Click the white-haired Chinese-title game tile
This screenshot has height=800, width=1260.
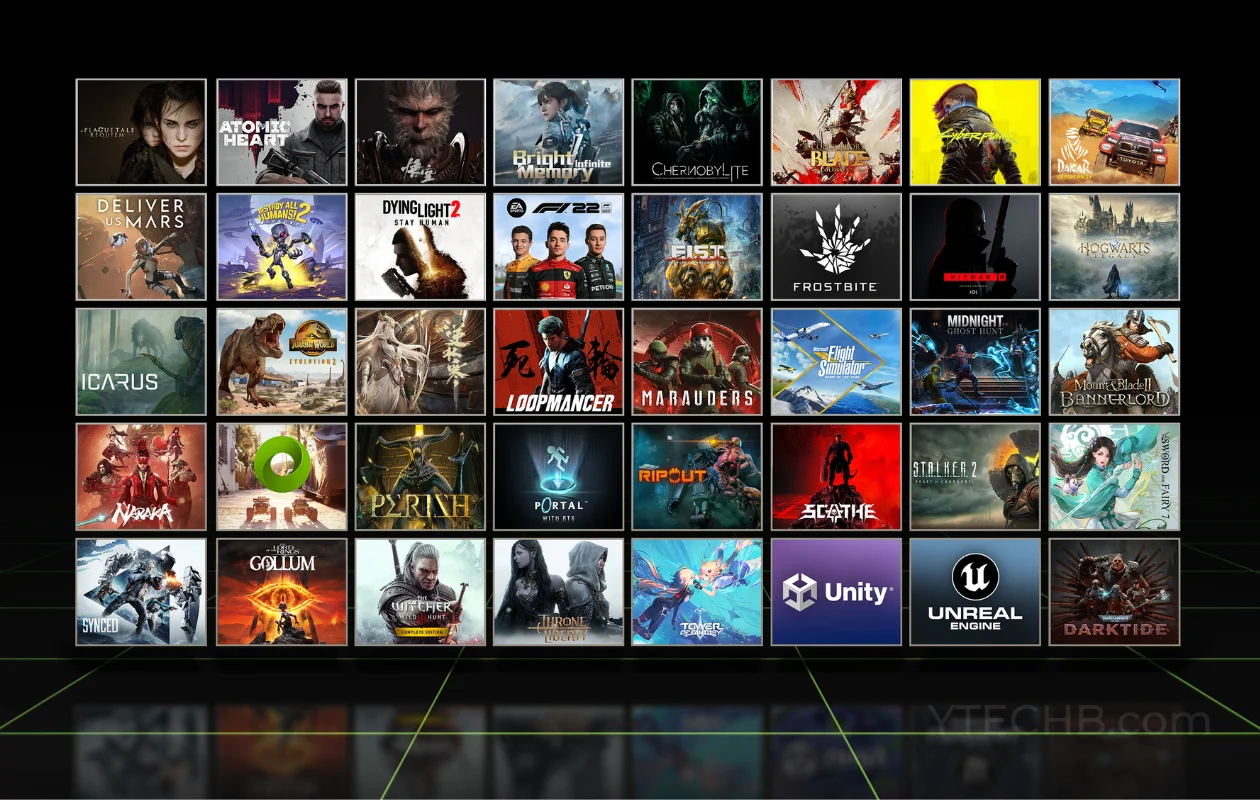pos(420,362)
